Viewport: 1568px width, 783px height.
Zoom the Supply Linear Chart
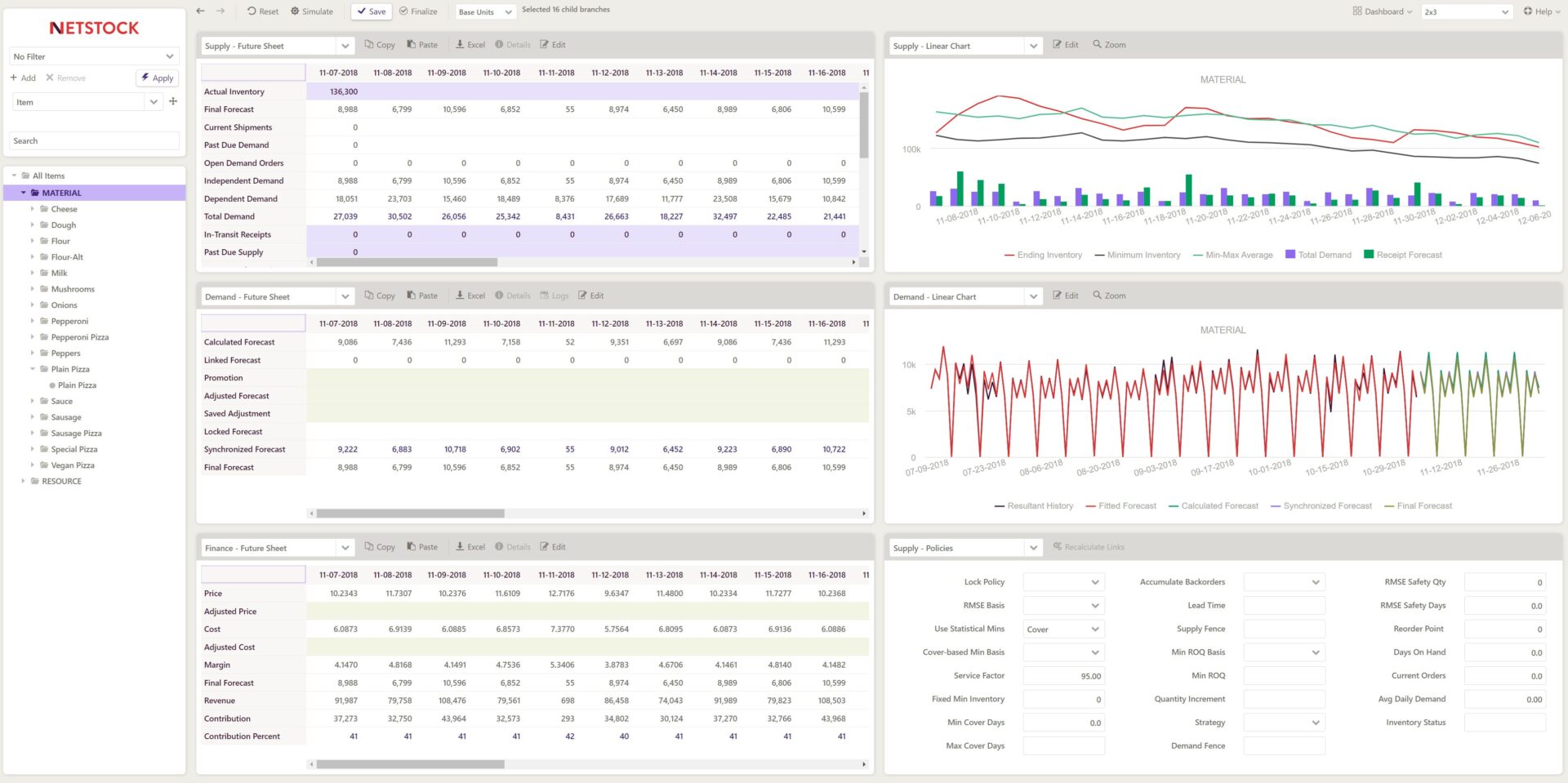click(1109, 45)
